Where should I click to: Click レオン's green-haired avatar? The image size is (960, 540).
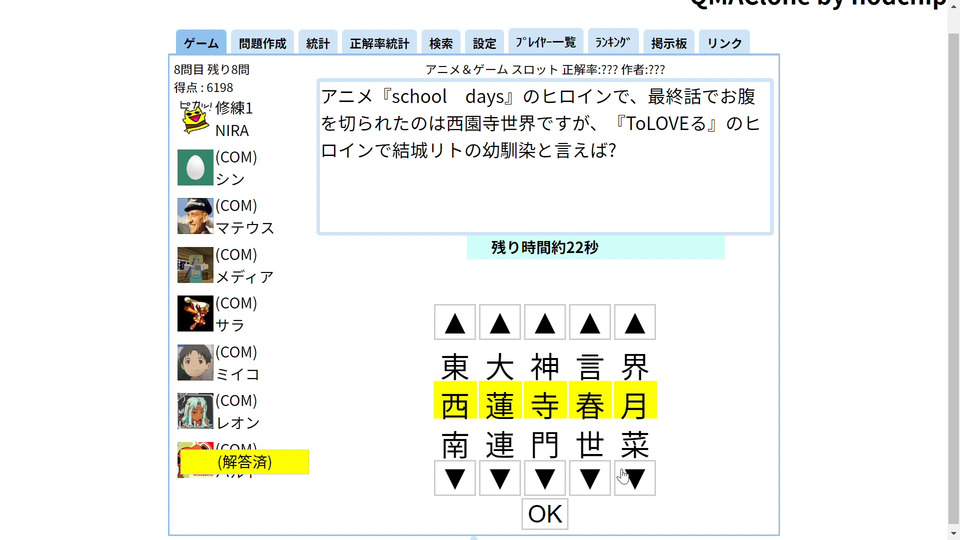click(x=195, y=411)
